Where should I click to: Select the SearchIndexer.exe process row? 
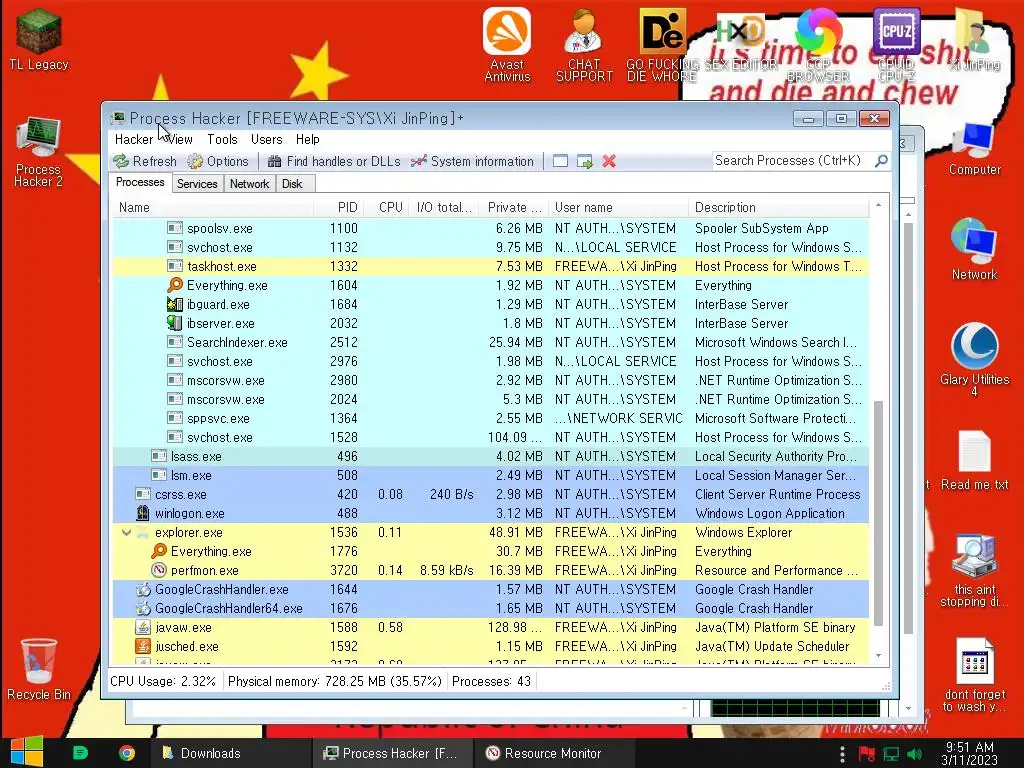point(491,342)
